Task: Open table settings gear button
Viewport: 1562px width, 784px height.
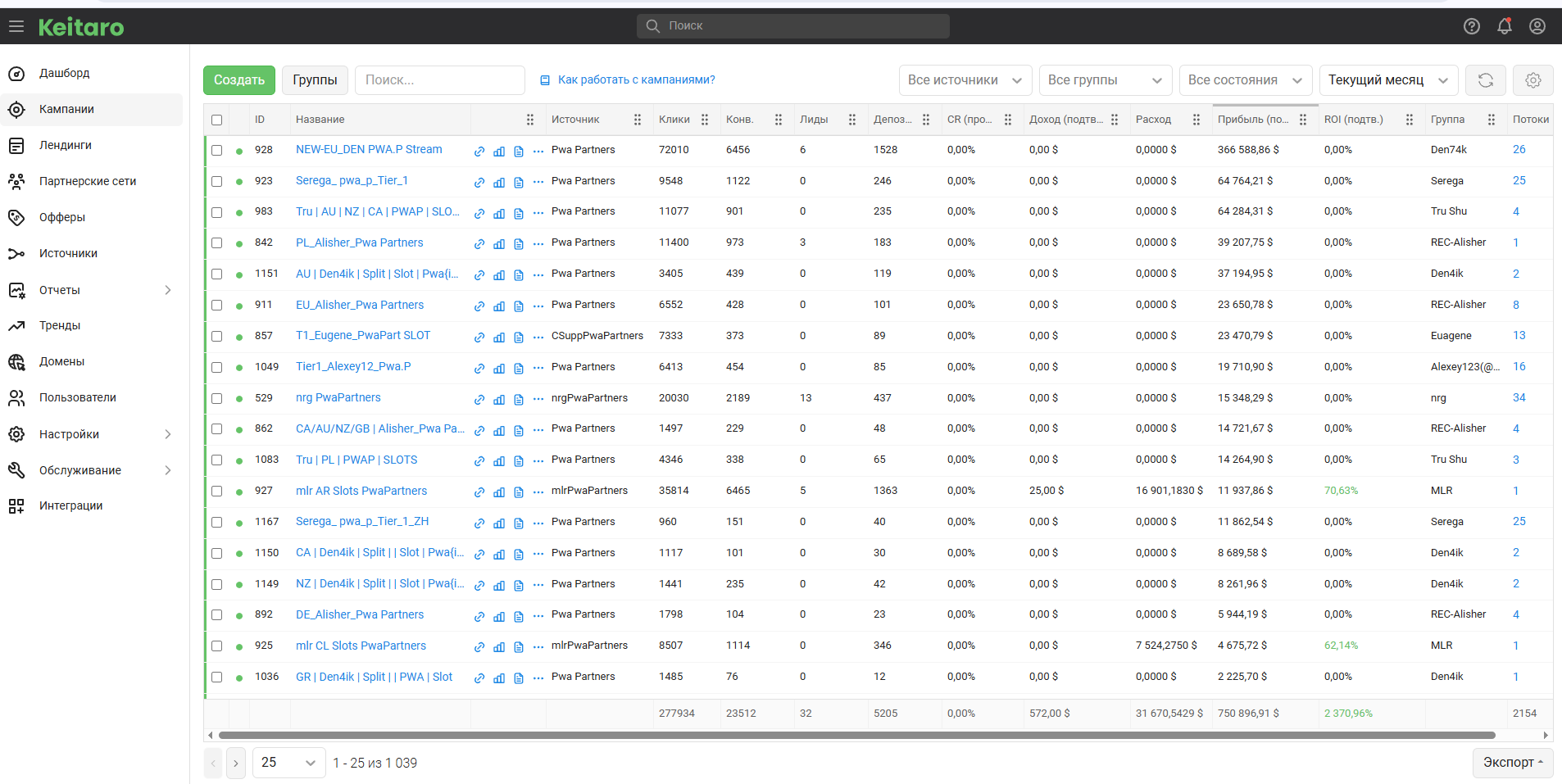Action: pos(1533,80)
